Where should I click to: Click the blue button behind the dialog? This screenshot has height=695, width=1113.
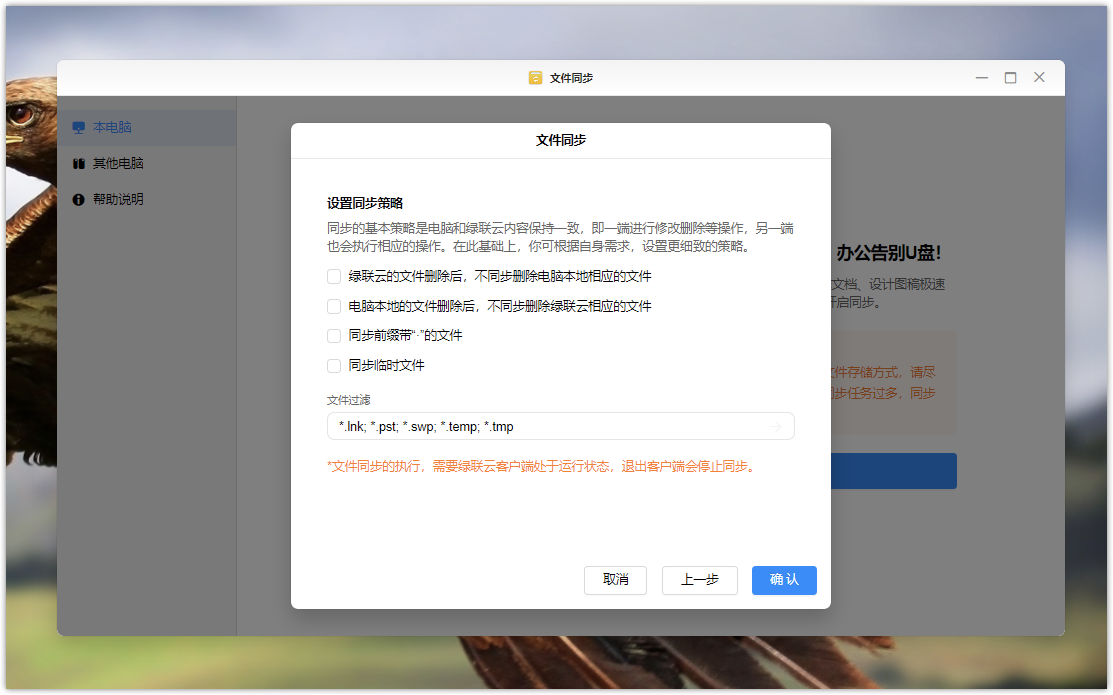[893, 471]
